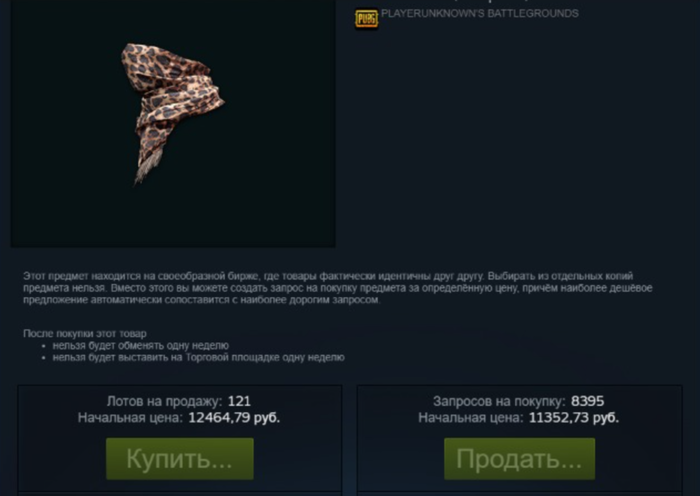The image size is (700, 496).
Task: Click the 12464,79 руб. sell starting price
Action: (x=234, y=418)
